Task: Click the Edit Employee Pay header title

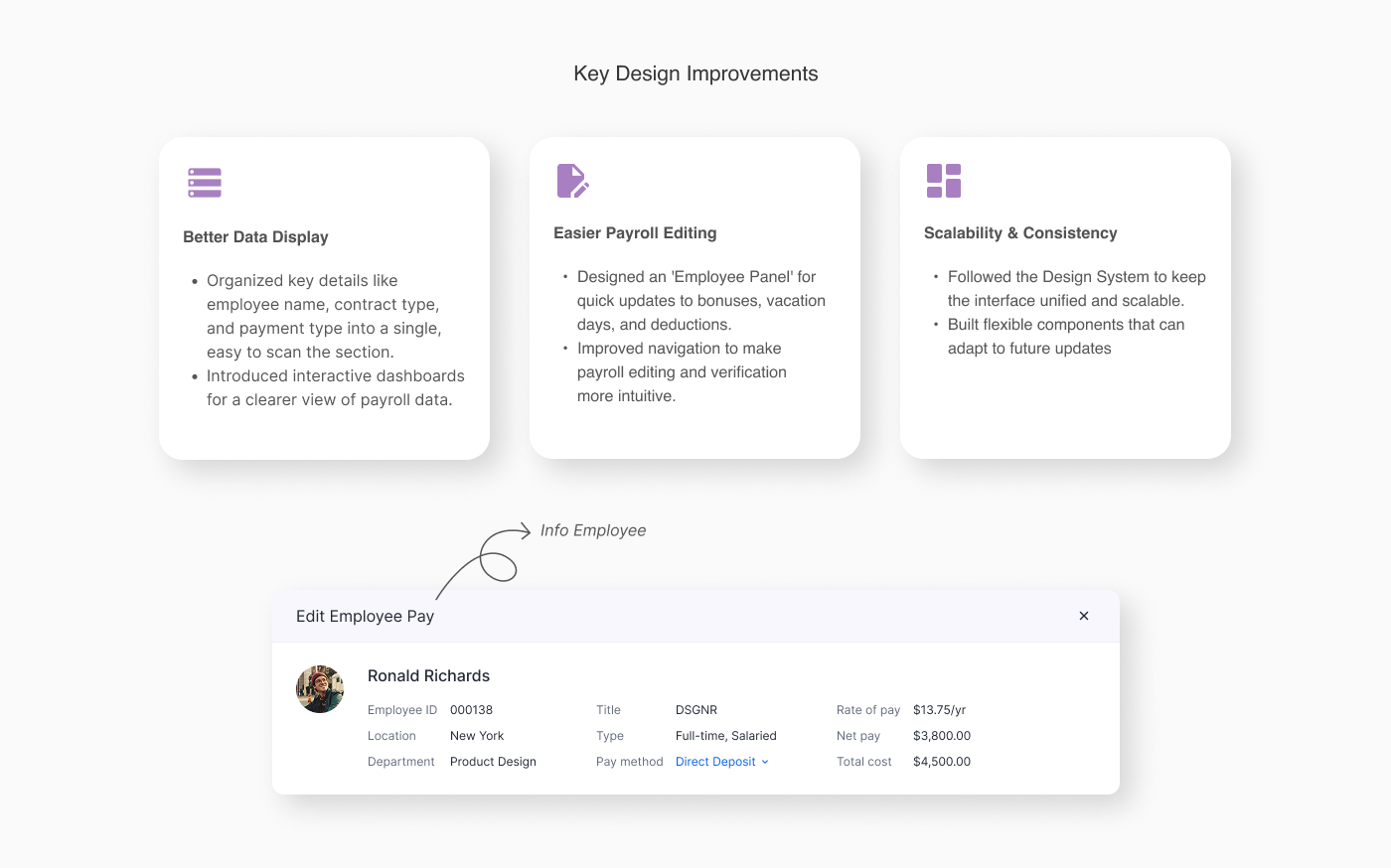Action: pyautogui.click(x=365, y=616)
